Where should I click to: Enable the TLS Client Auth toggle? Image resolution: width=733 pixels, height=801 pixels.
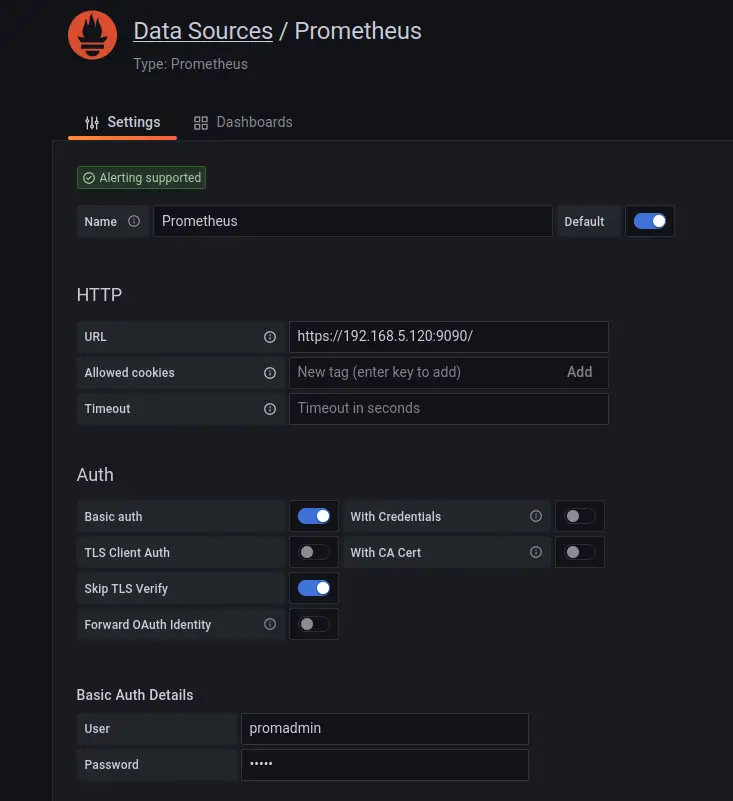pyautogui.click(x=314, y=552)
